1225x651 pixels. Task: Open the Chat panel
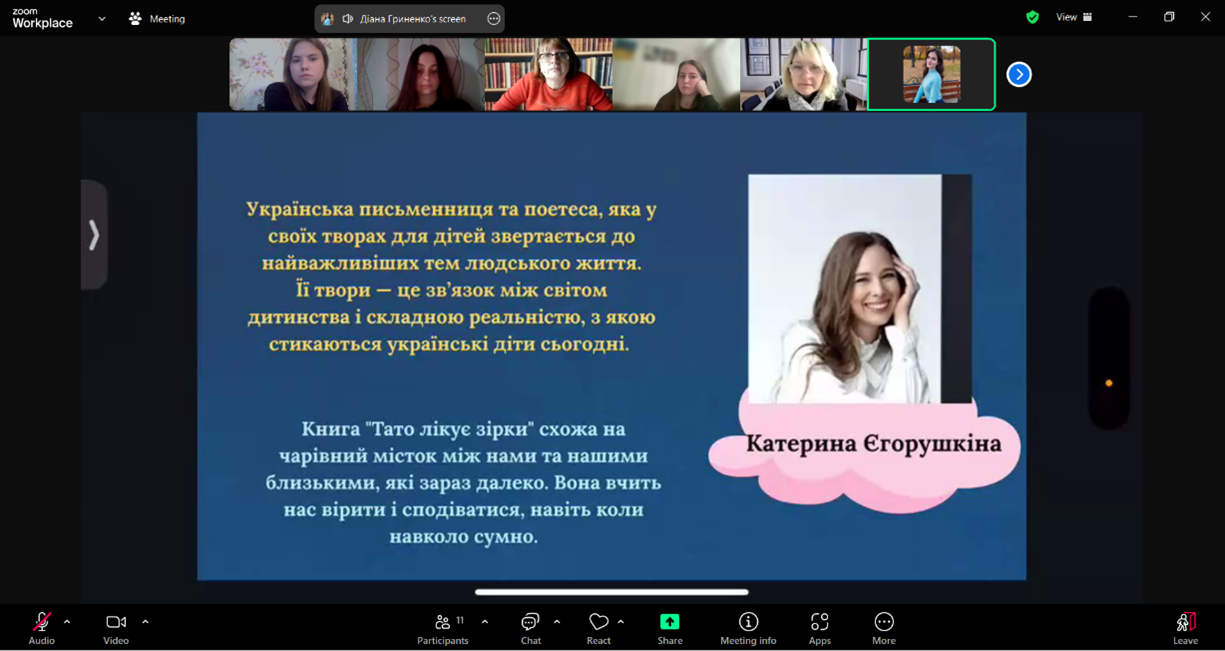[x=530, y=628]
